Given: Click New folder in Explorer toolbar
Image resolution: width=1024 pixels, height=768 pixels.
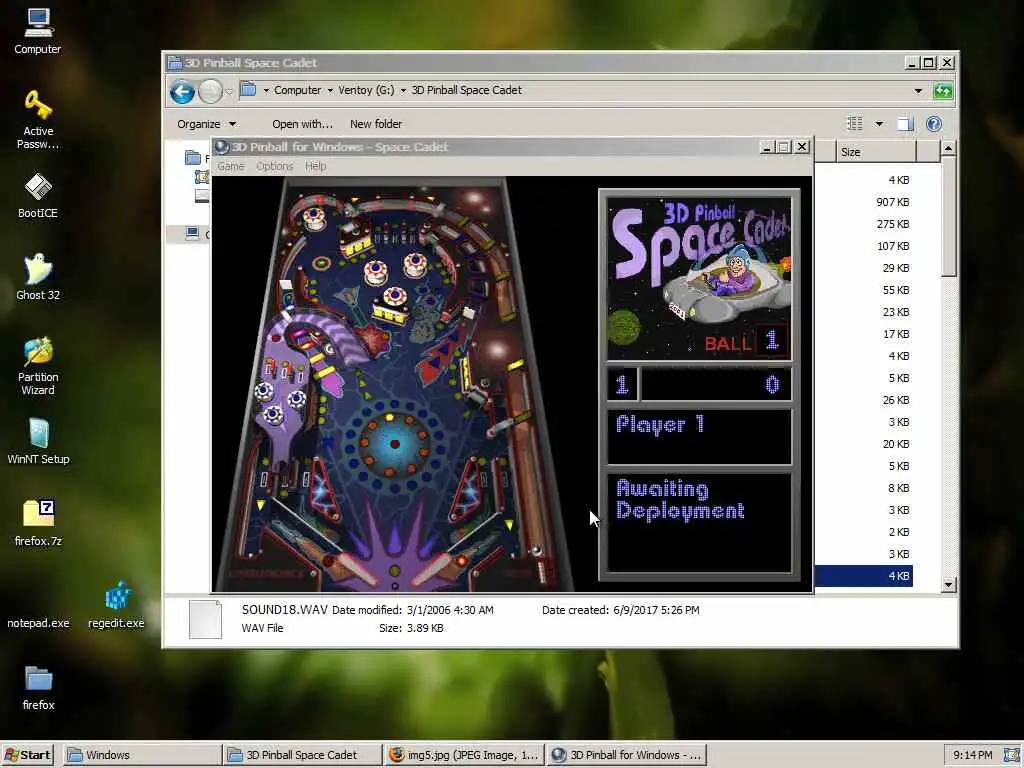Looking at the screenshot, I should click(x=376, y=124).
